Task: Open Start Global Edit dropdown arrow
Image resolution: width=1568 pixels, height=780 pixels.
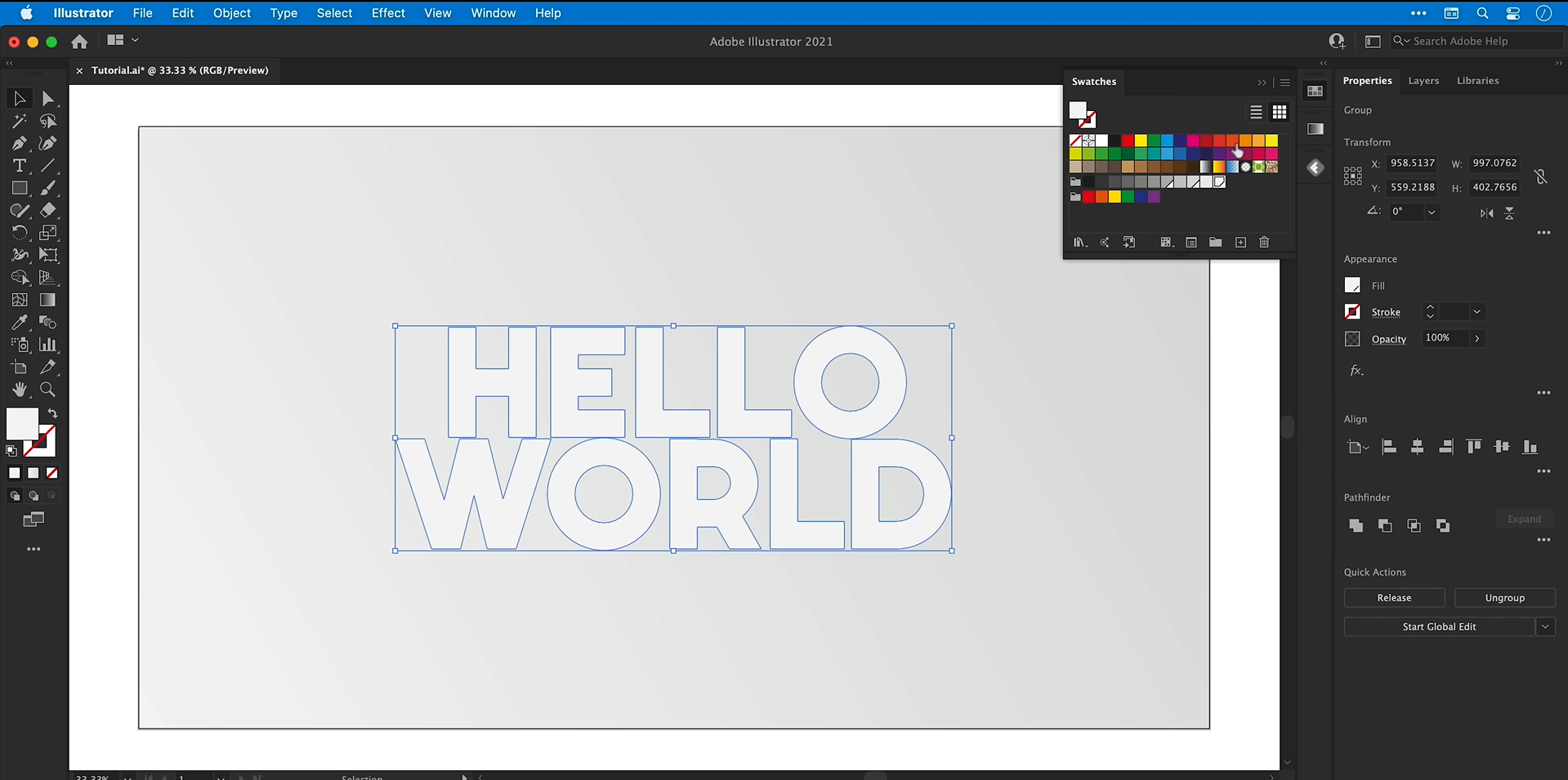Action: (1545, 626)
